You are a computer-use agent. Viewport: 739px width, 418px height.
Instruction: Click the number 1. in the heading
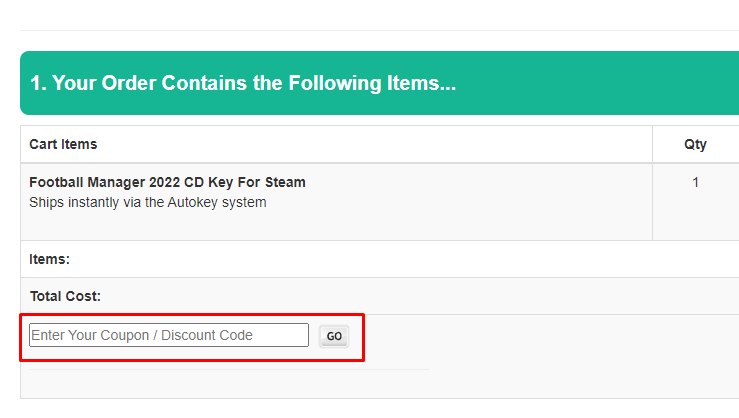[38, 83]
